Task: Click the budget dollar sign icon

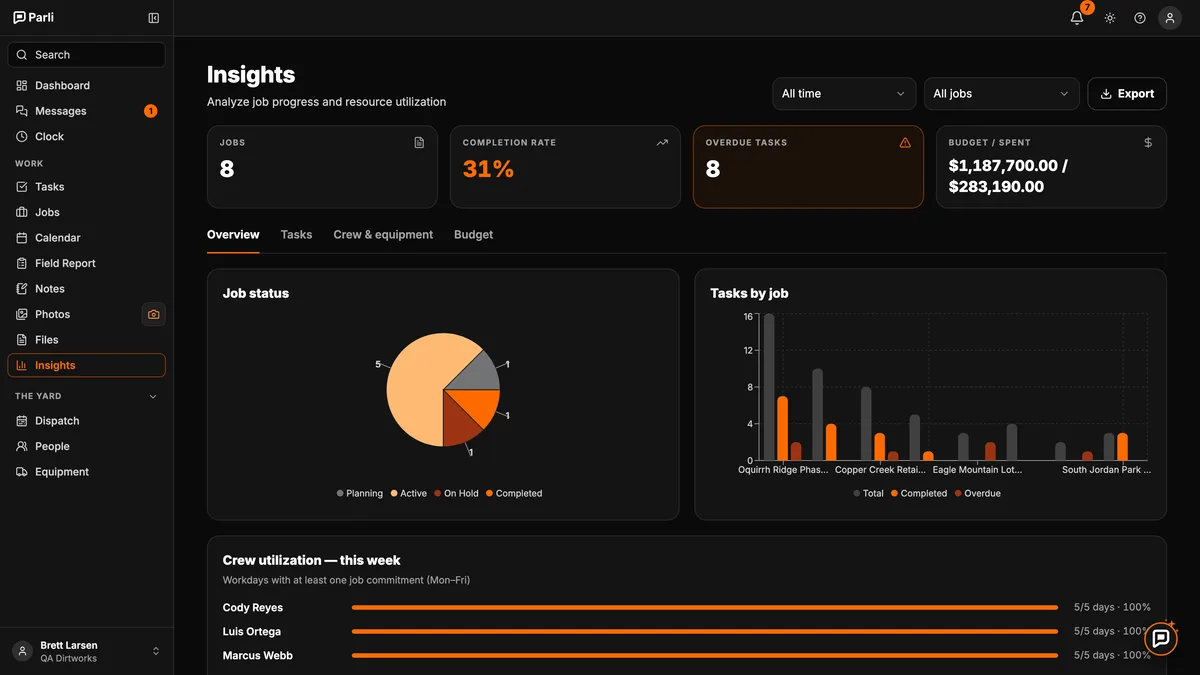Action: [x=1148, y=143]
